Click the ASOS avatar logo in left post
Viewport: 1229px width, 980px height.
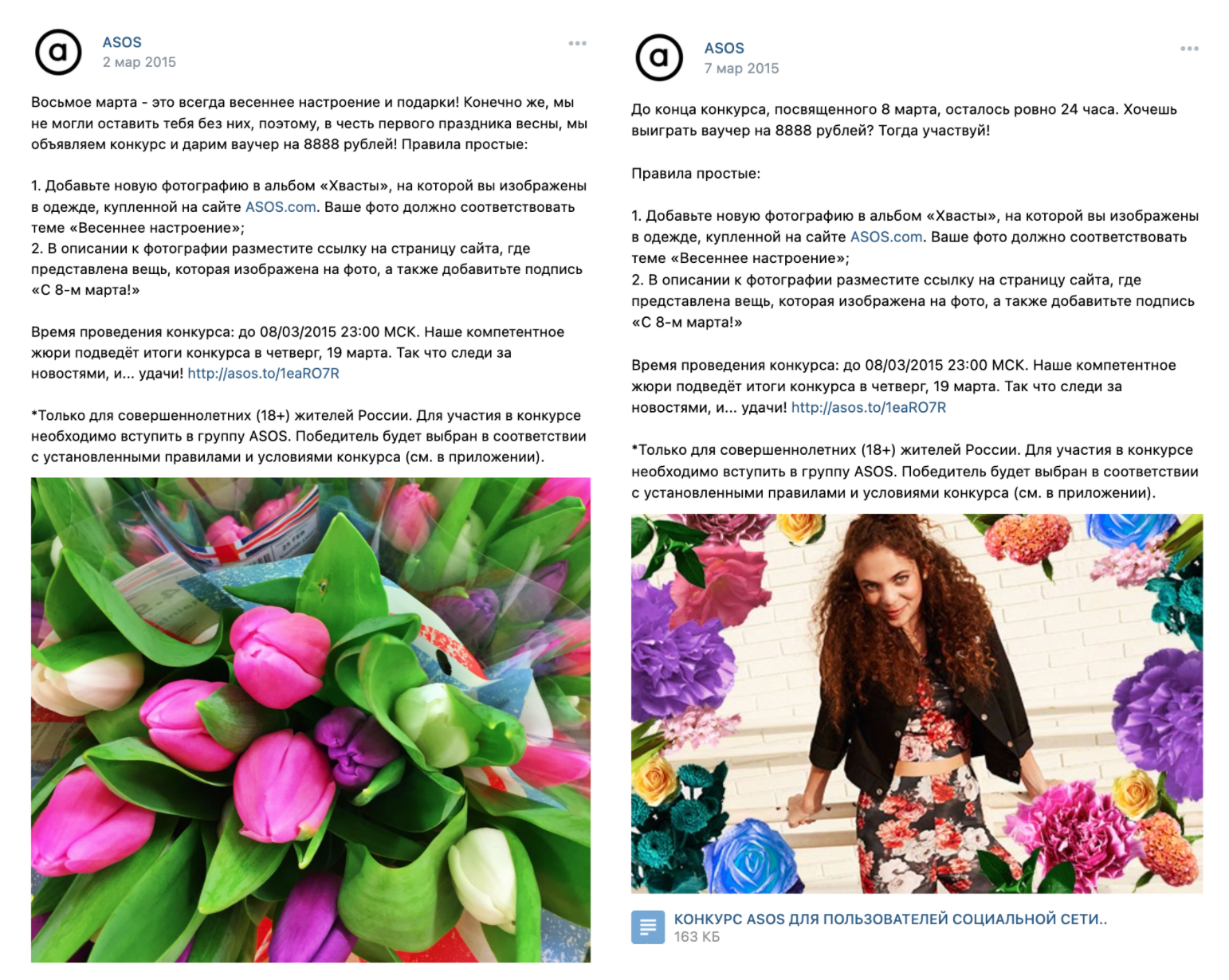click(58, 52)
